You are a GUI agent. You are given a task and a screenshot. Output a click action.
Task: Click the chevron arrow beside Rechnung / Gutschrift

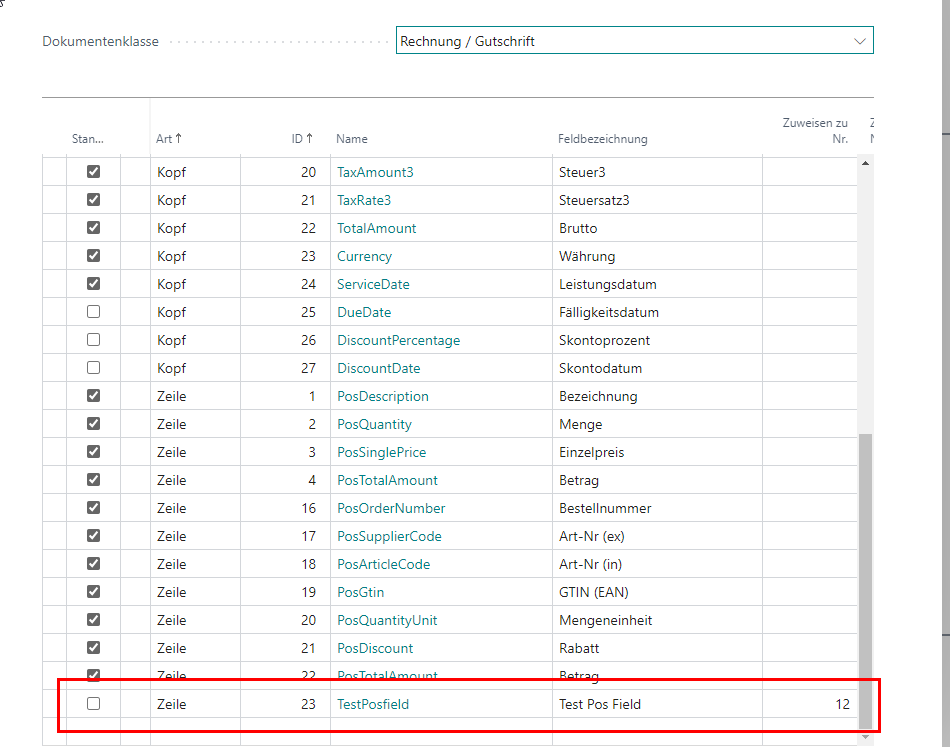click(x=859, y=41)
